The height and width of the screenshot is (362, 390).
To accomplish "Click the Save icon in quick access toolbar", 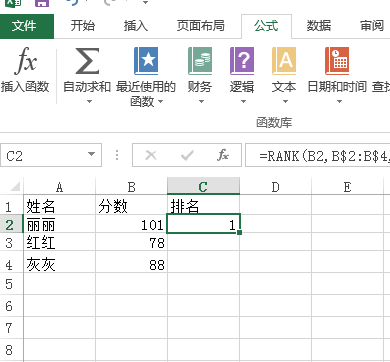I will (42, 3).
